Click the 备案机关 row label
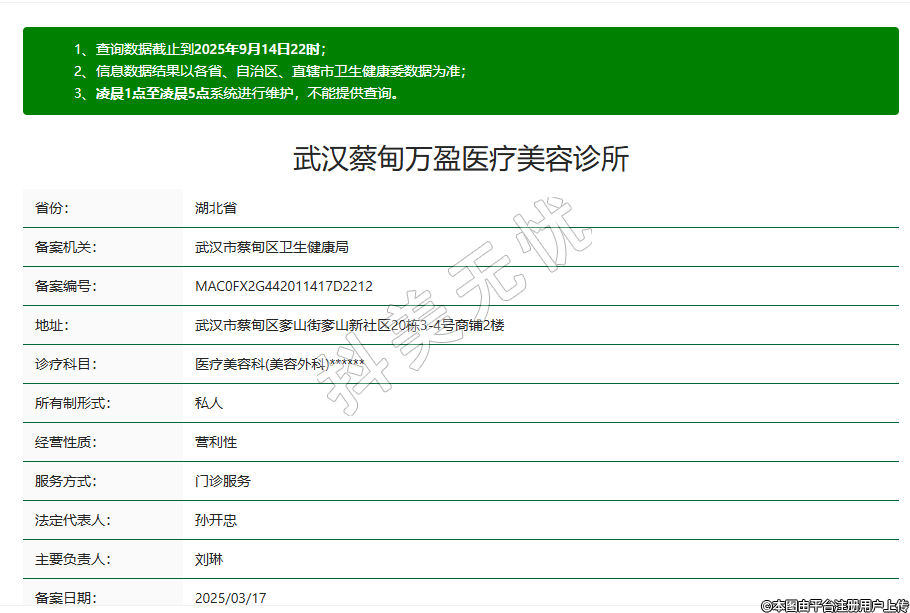 click(x=66, y=247)
